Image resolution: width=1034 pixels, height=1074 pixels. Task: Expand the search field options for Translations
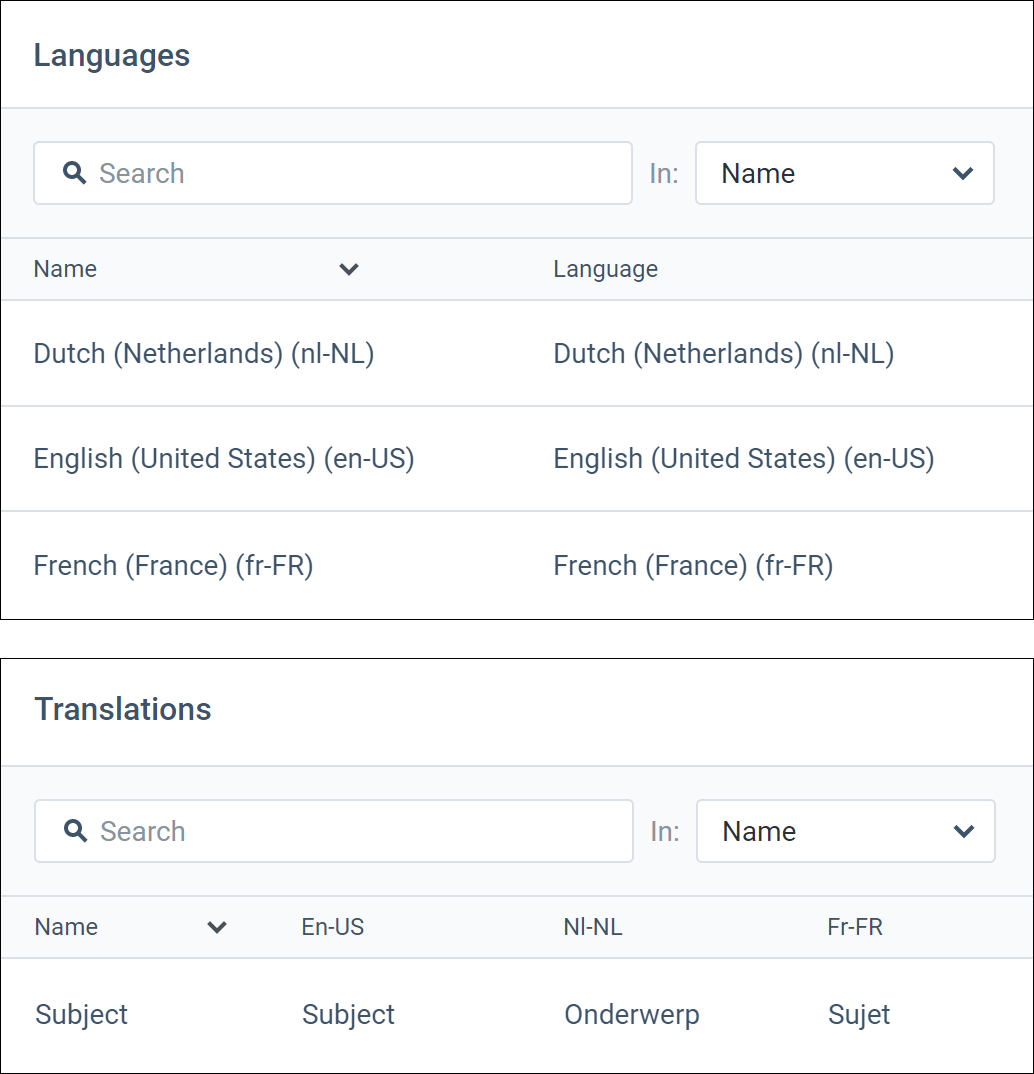tap(845, 831)
